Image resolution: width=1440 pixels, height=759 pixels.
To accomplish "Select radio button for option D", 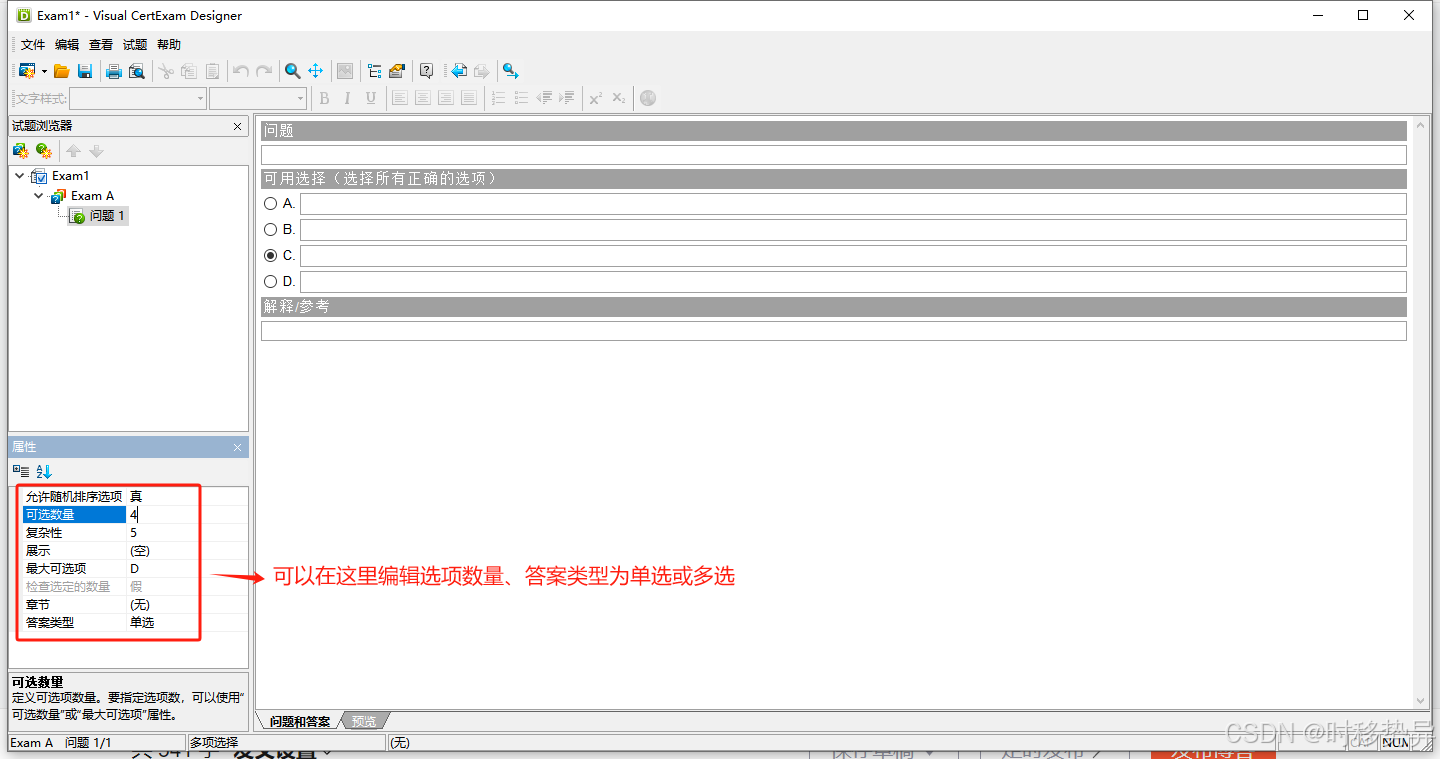I will [x=270, y=281].
